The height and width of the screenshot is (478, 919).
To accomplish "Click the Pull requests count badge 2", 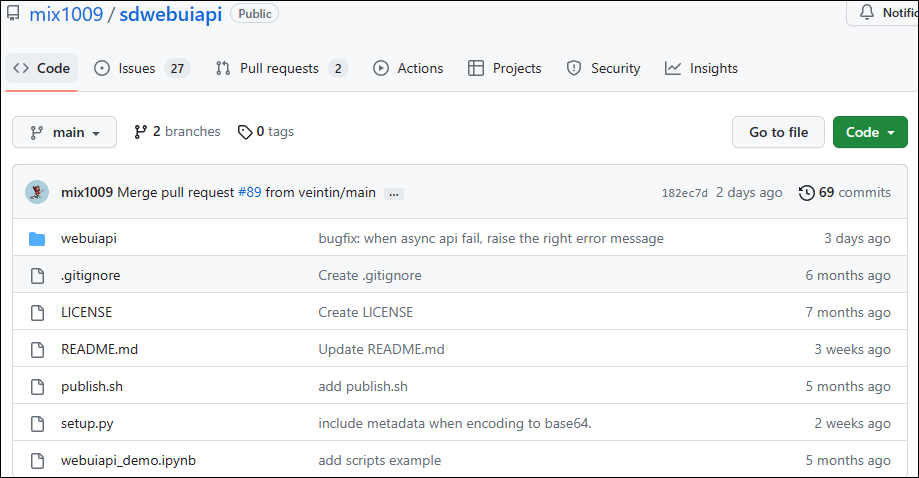I will [x=338, y=69].
